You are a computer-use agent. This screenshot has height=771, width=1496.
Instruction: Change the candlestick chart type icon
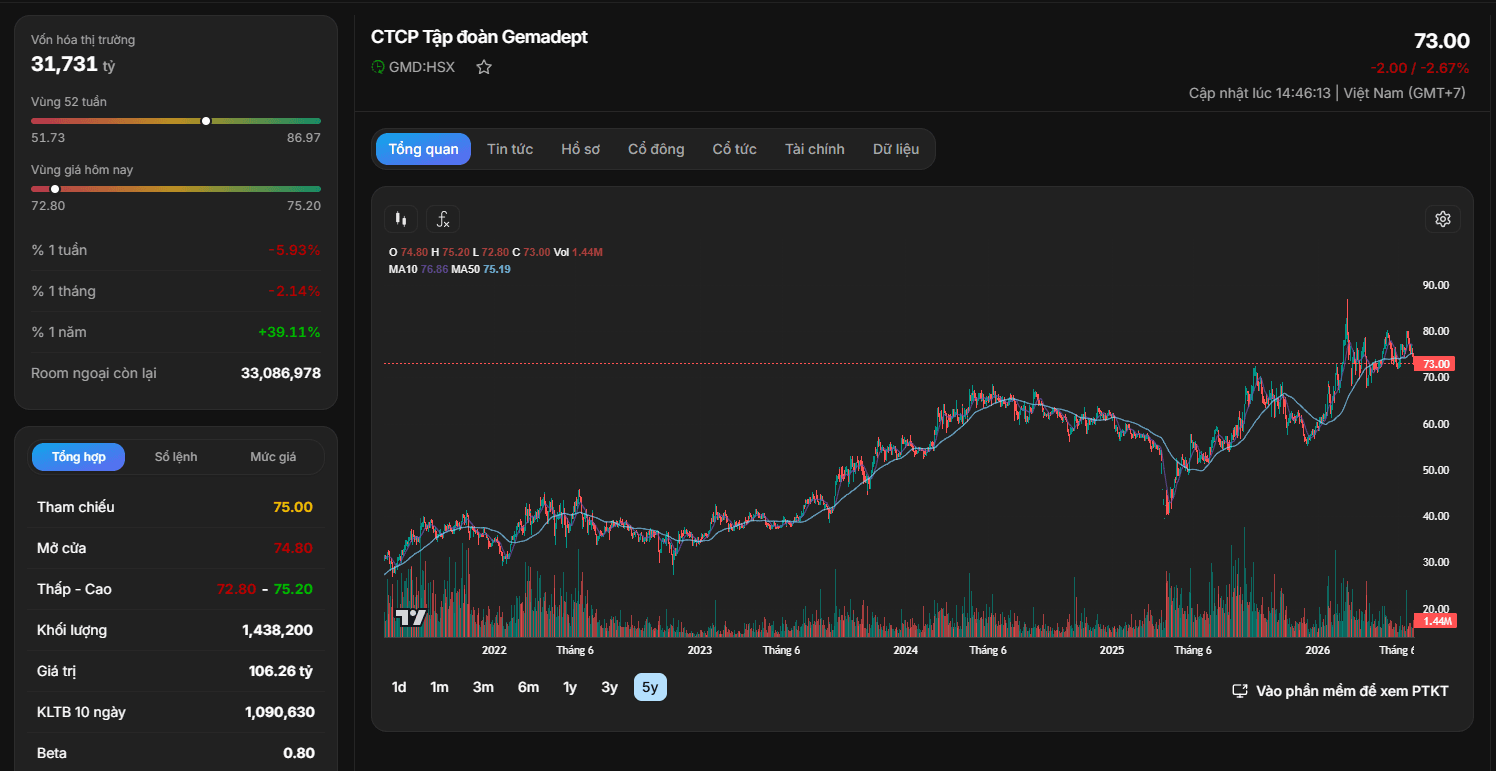pyautogui.click(x=401, y=219)
